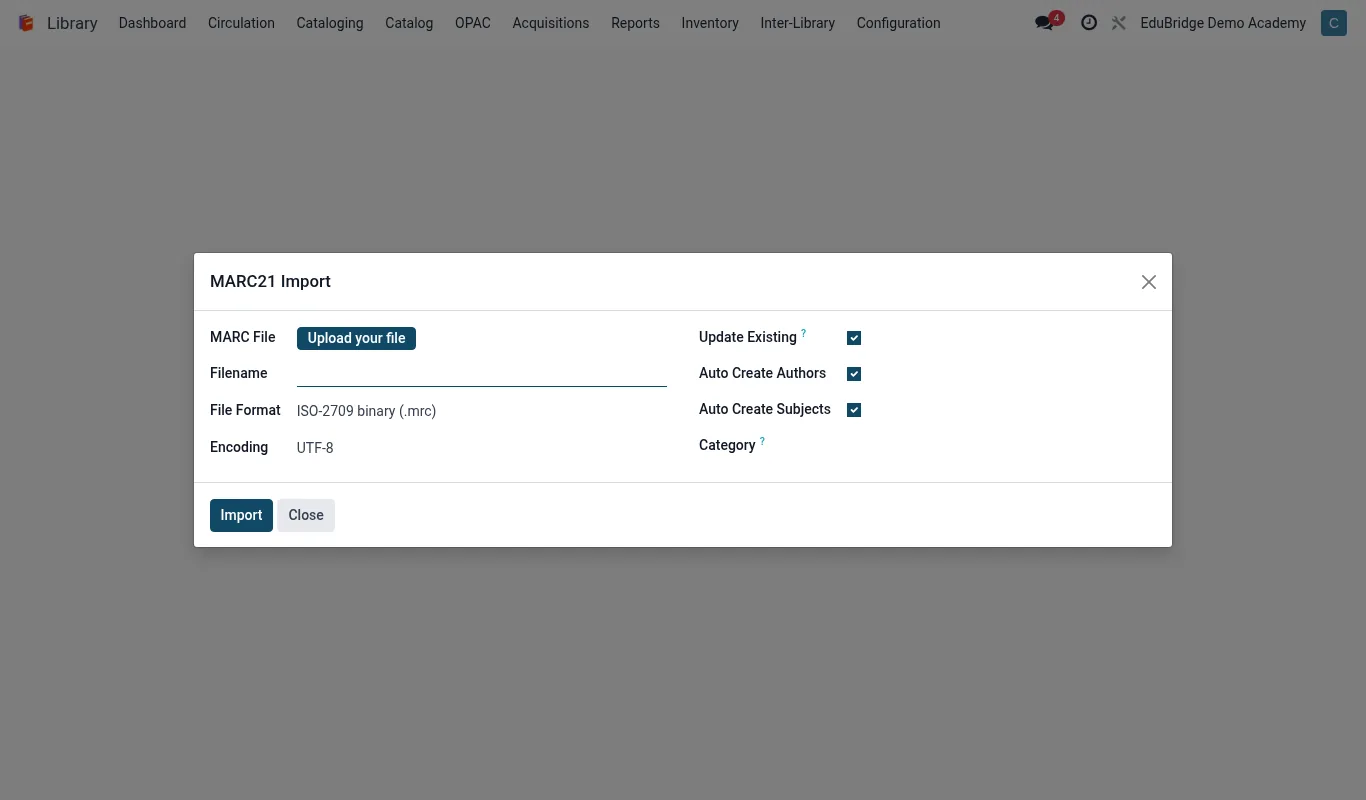Open the messages chat bubble icon
Viewport: 1366px width, 800px height.
coord(1044,23)
